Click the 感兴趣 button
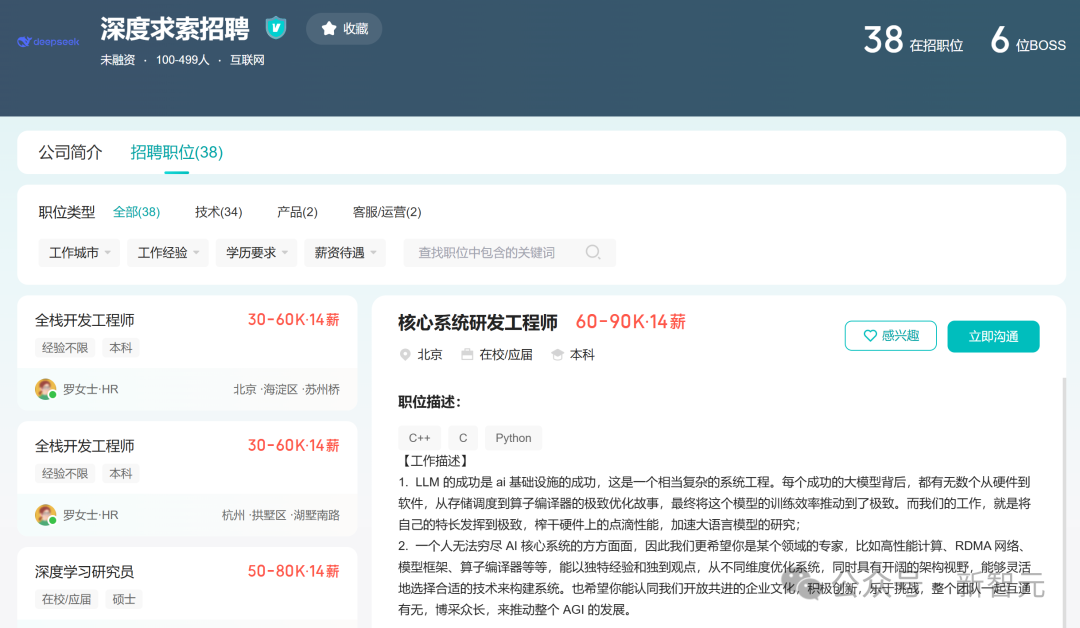1080x628 pixels. click(x=891, y=336)
